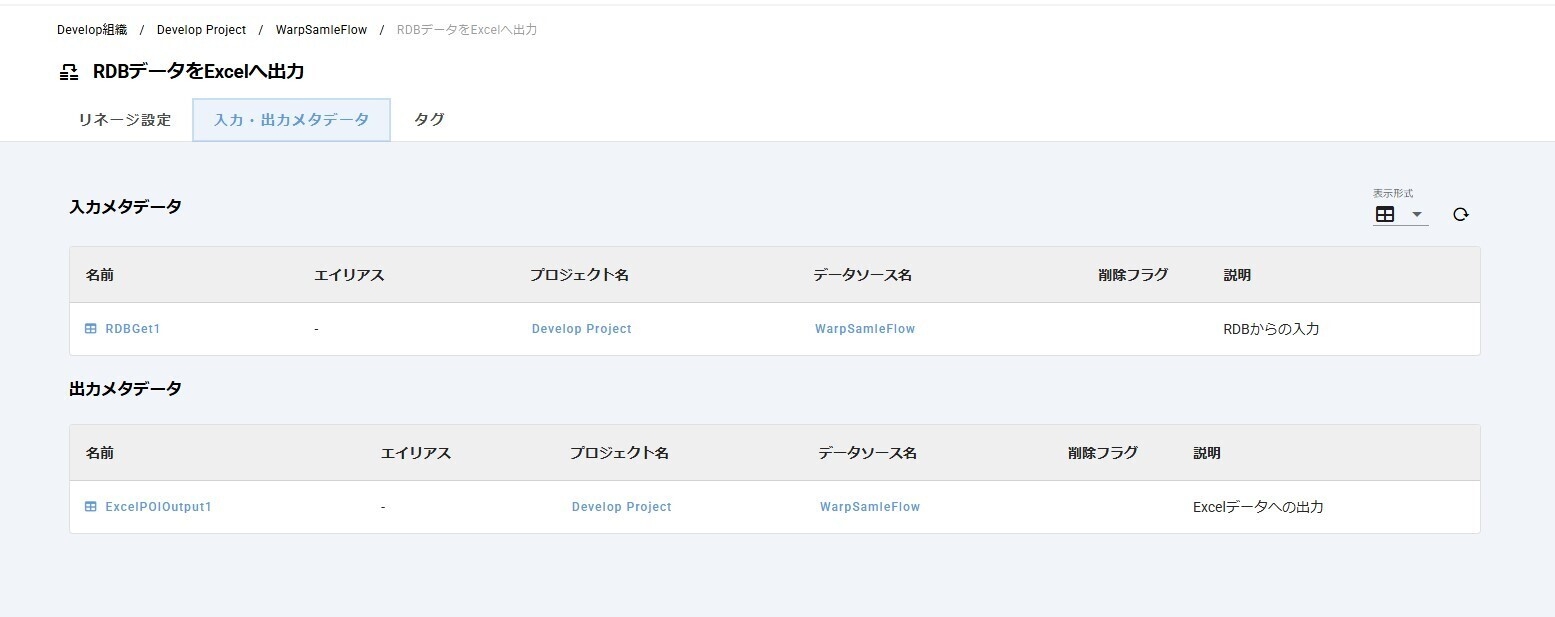Click the refresh icon near 表示形式

(x=1461, y=214)
